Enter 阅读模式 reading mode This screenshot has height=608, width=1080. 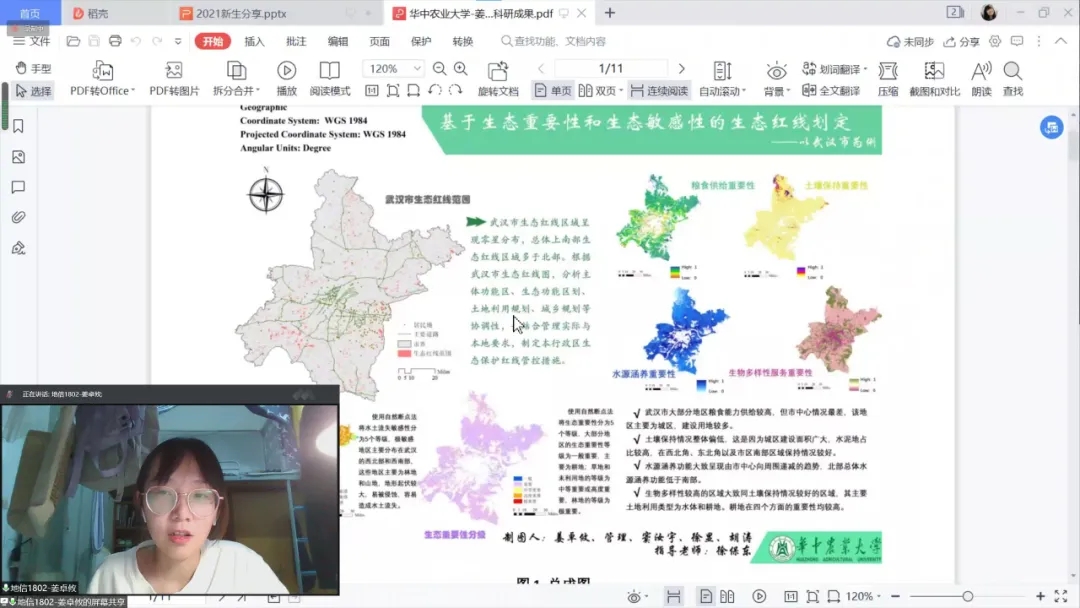pyautogui.click(x=330, y=71)
